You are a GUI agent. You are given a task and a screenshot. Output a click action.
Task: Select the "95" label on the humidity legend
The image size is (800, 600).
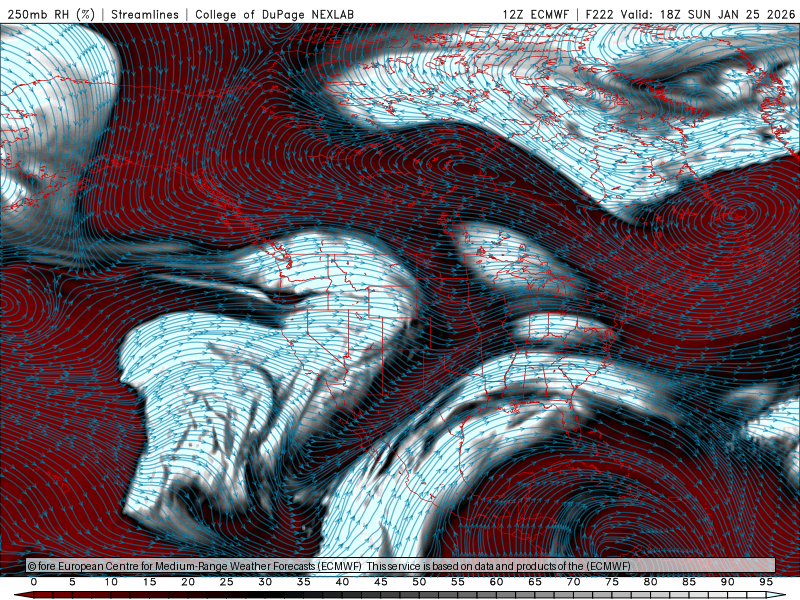click(x=766, y=582)
